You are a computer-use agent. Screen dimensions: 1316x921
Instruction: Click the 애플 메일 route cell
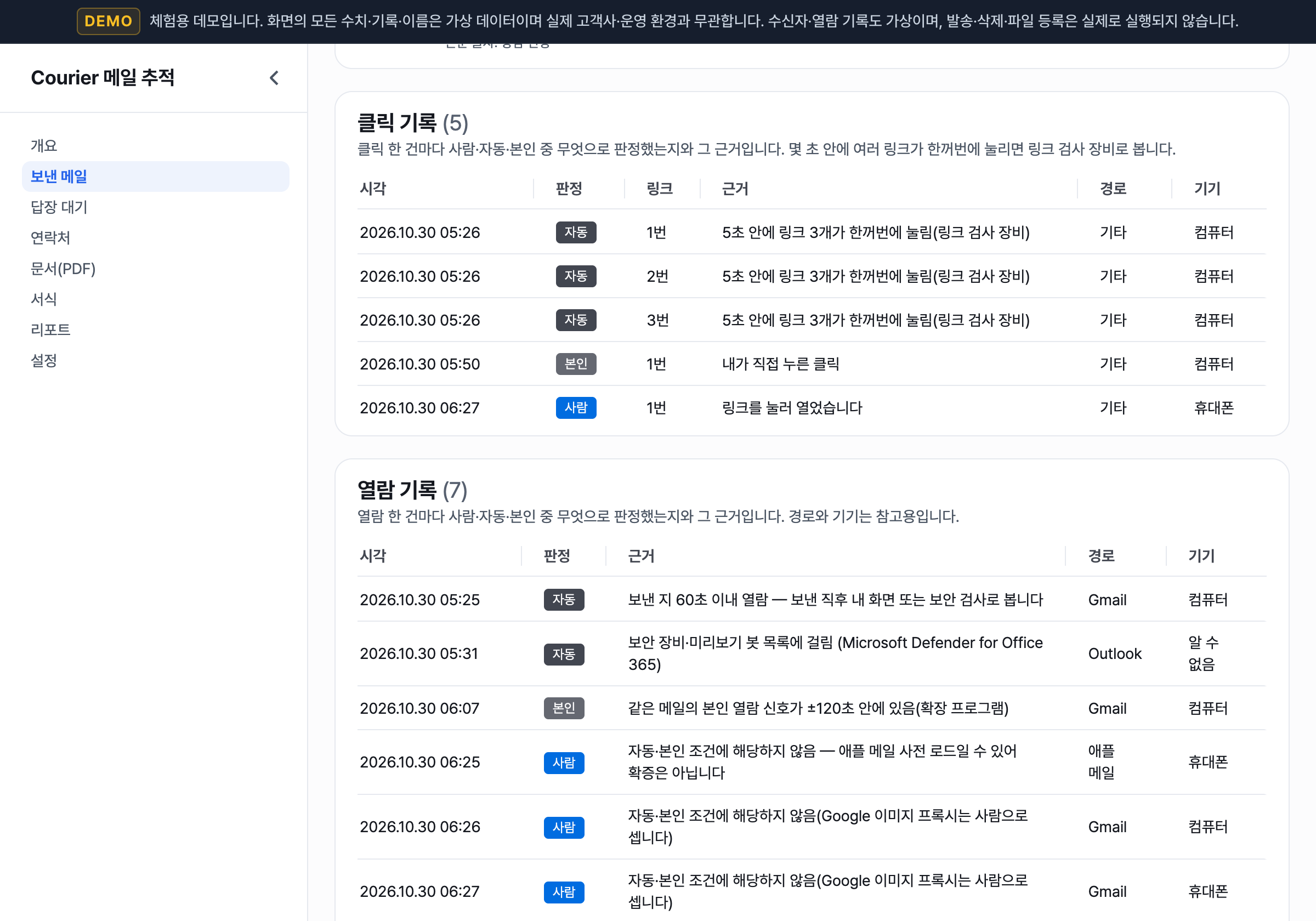click(1102, 762)
